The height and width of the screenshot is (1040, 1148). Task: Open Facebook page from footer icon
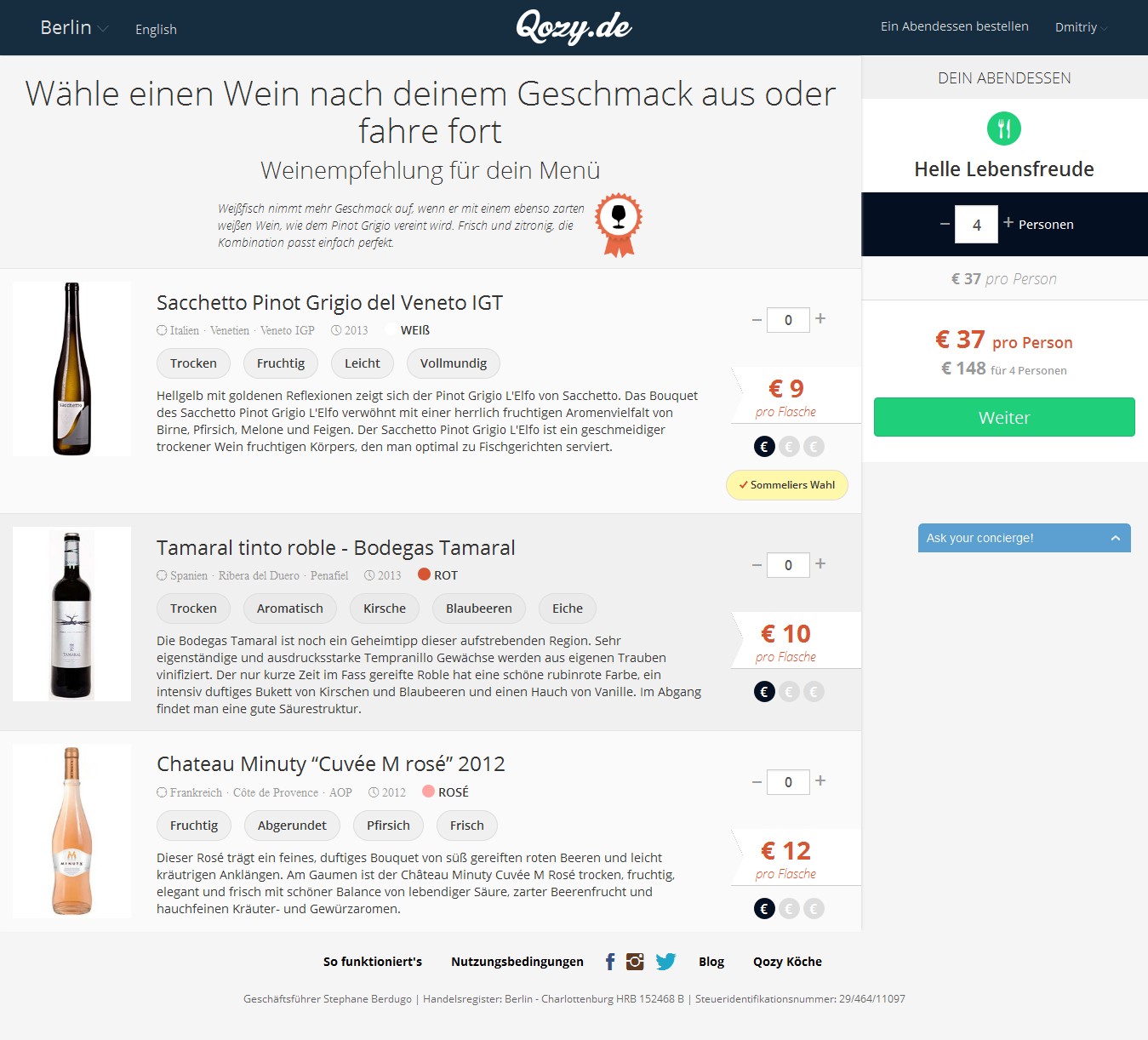[610, 962]
